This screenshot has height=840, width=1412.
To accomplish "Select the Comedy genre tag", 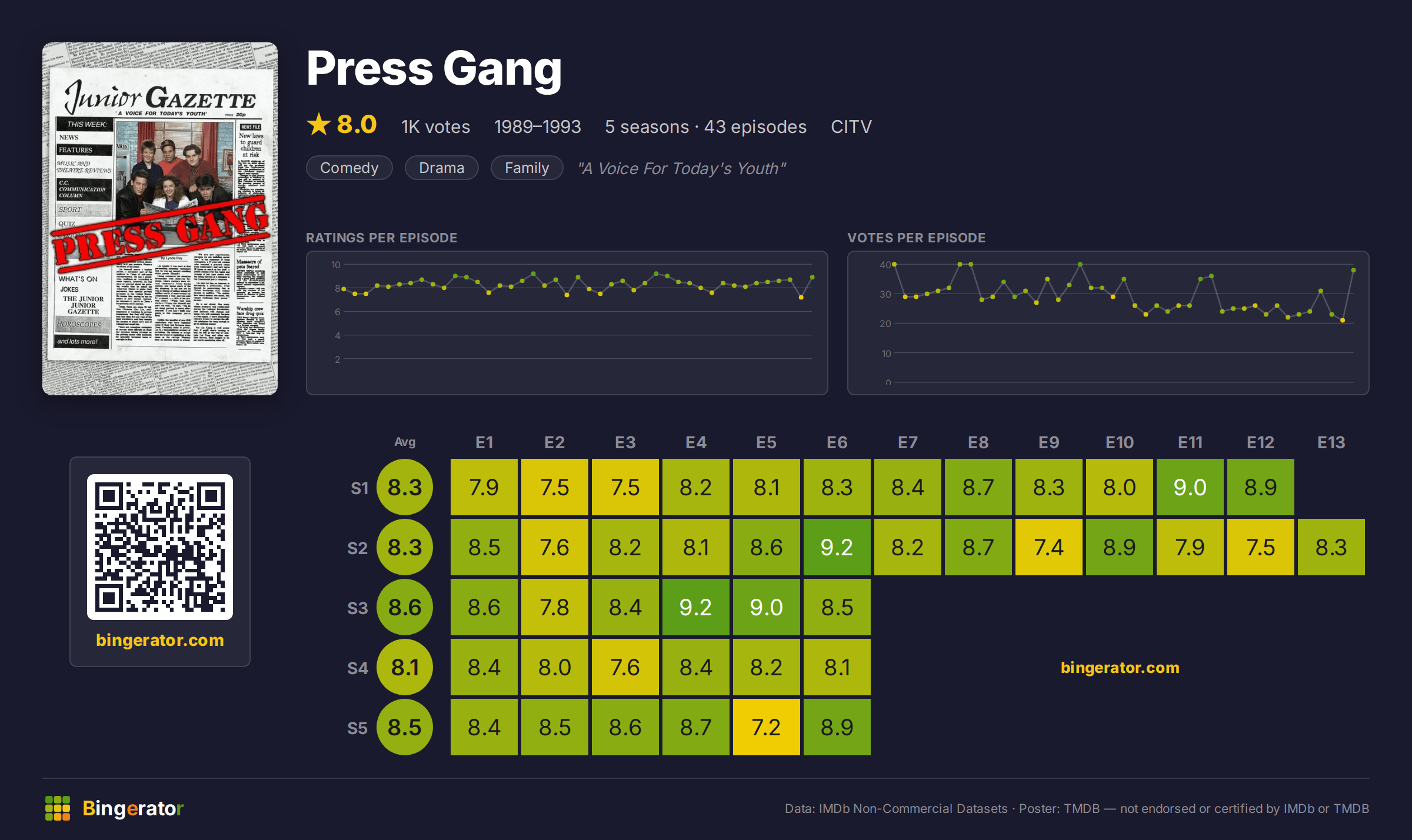I will (x=349, y=168).
